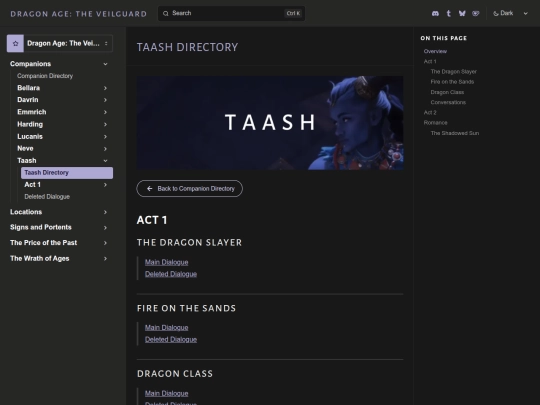This screenshot has height=405, width=540.
Task: Open Main Dialogue under Fire on the Sands
Action: pos(166,328)
